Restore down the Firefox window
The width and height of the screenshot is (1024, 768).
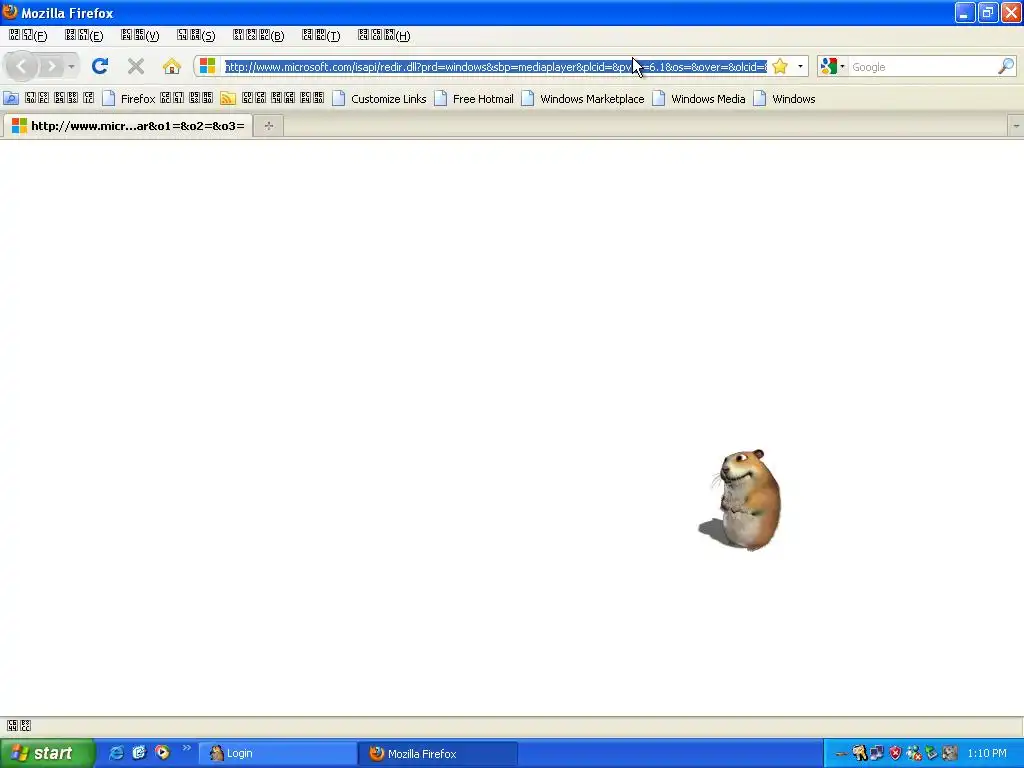(988, 12)
